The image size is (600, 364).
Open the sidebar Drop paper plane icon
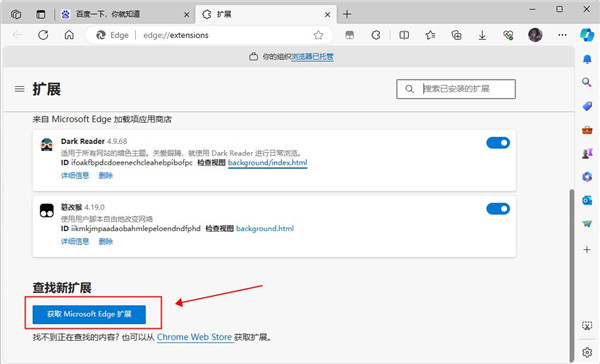[587, 224]
